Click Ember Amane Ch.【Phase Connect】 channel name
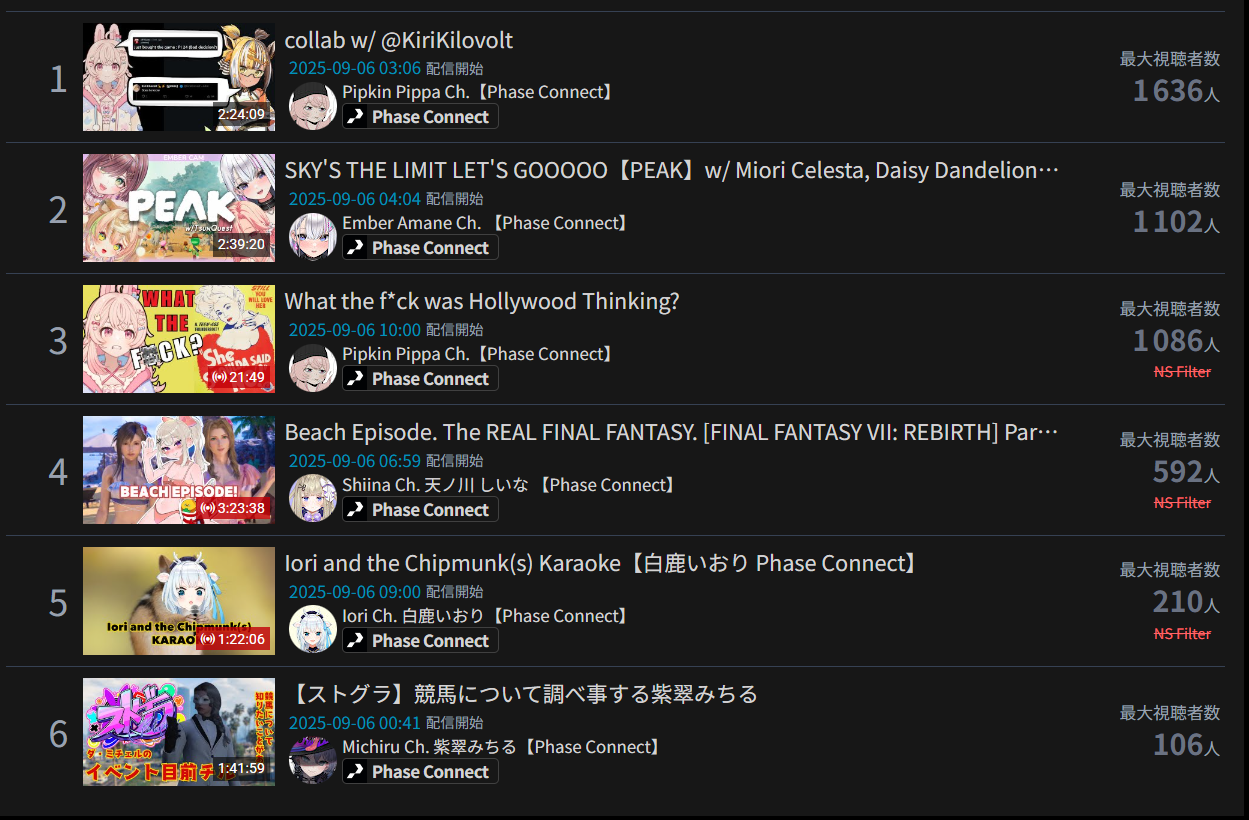The height and width of the screenshot is (820, 1249). pyautogui.click(x=487, y=223)
